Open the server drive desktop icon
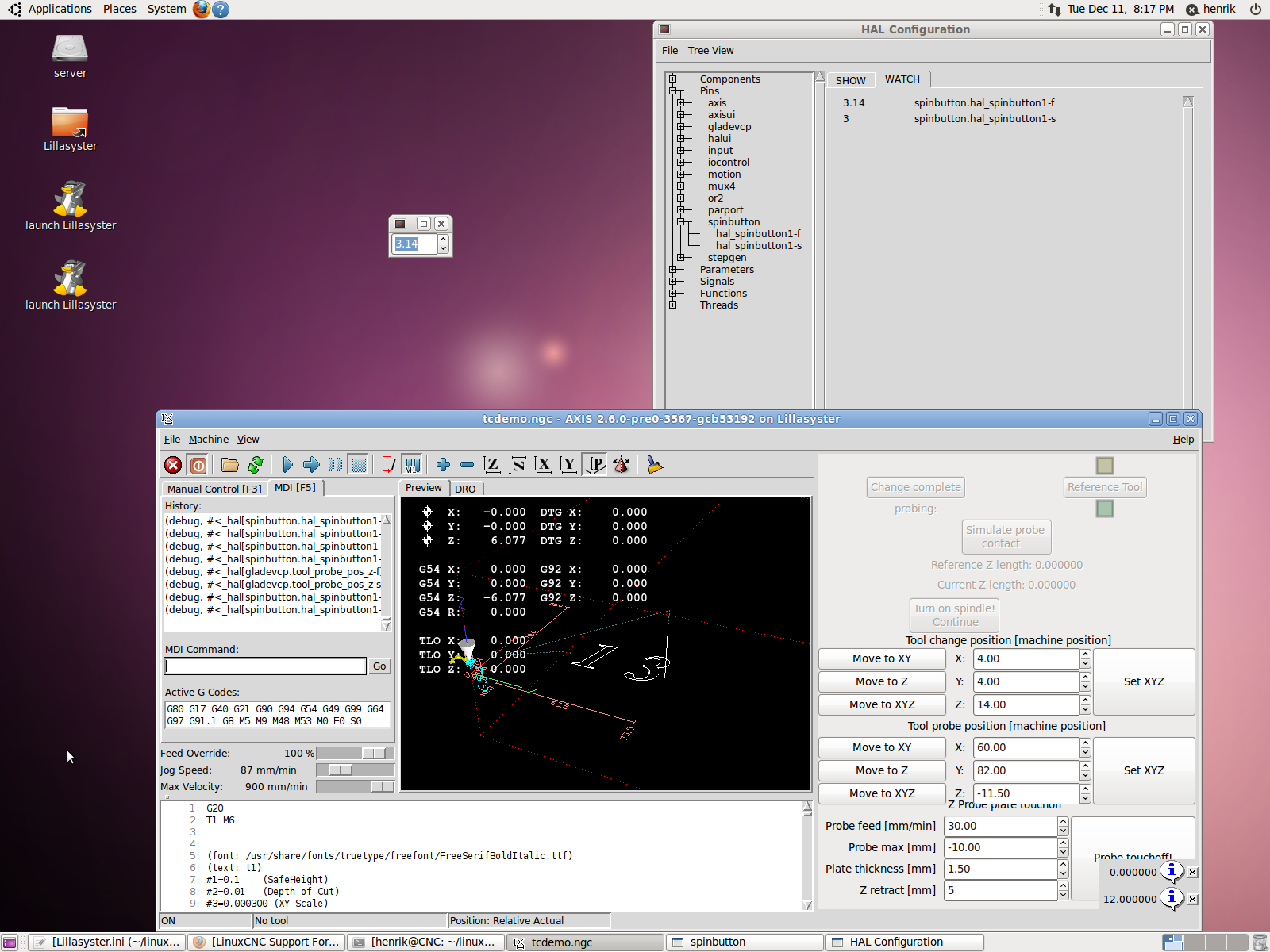 70,56
